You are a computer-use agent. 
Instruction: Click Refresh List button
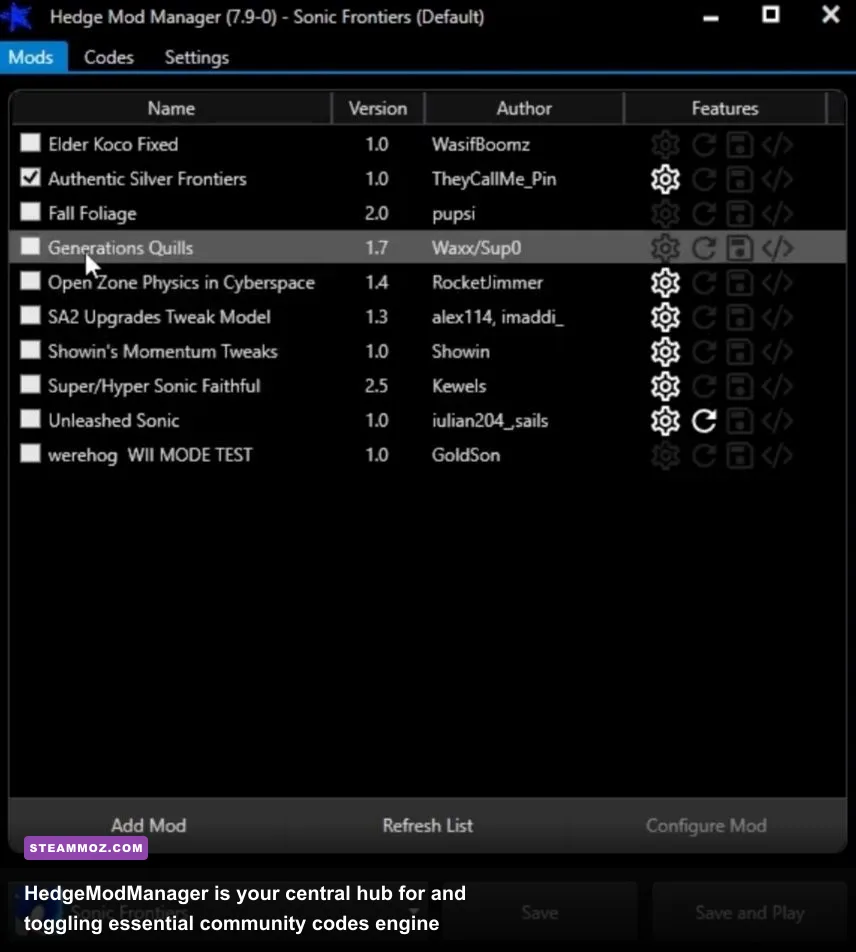coord(427,826)
